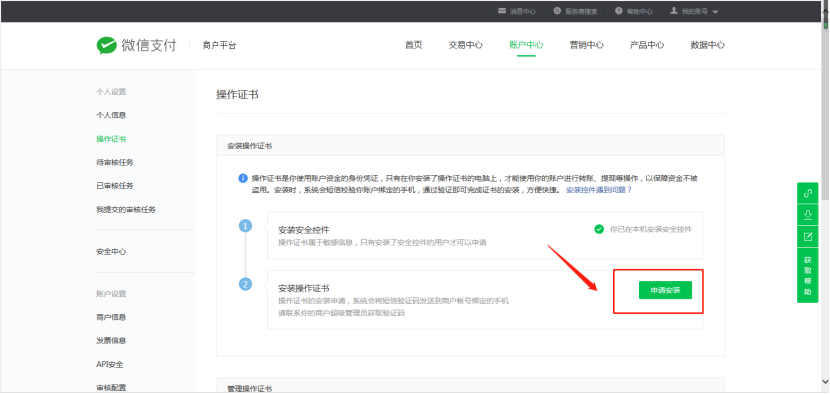Switch to the 产品中心 tab
830x394 pixels.
(x=647, y=45)
